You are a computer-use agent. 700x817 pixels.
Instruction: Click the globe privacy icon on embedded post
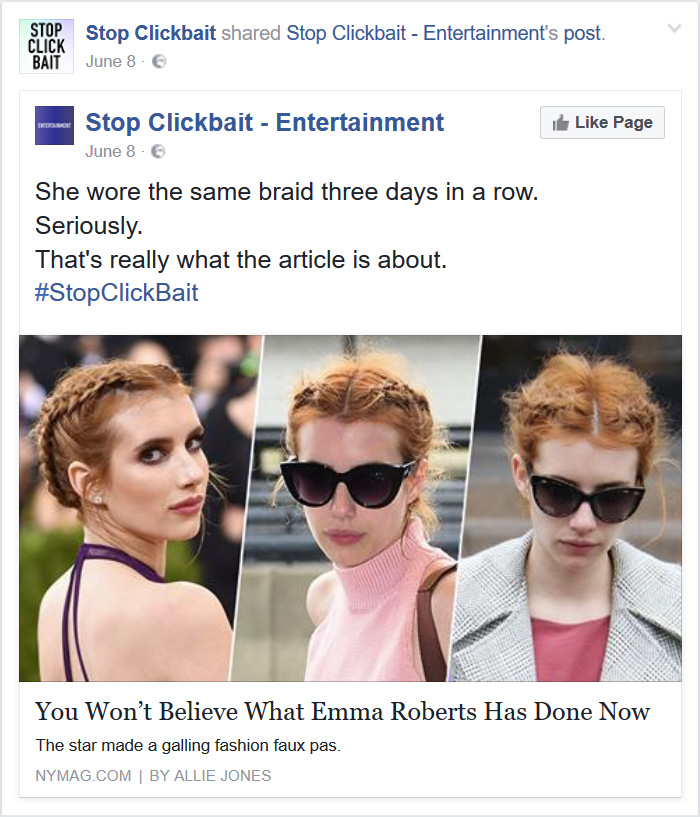point(158,151)
